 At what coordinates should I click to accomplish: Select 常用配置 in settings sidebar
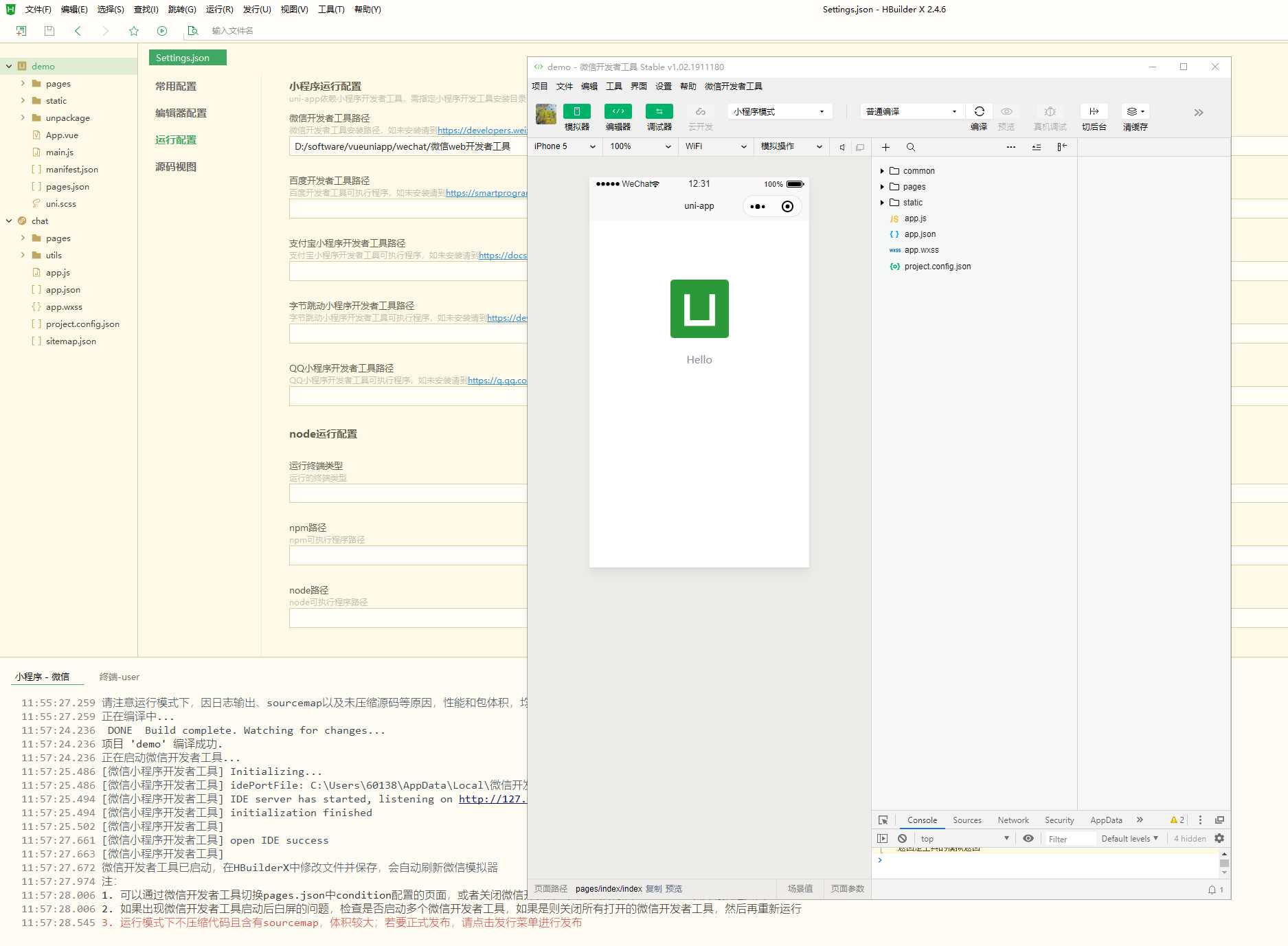[x=176, y=87]
